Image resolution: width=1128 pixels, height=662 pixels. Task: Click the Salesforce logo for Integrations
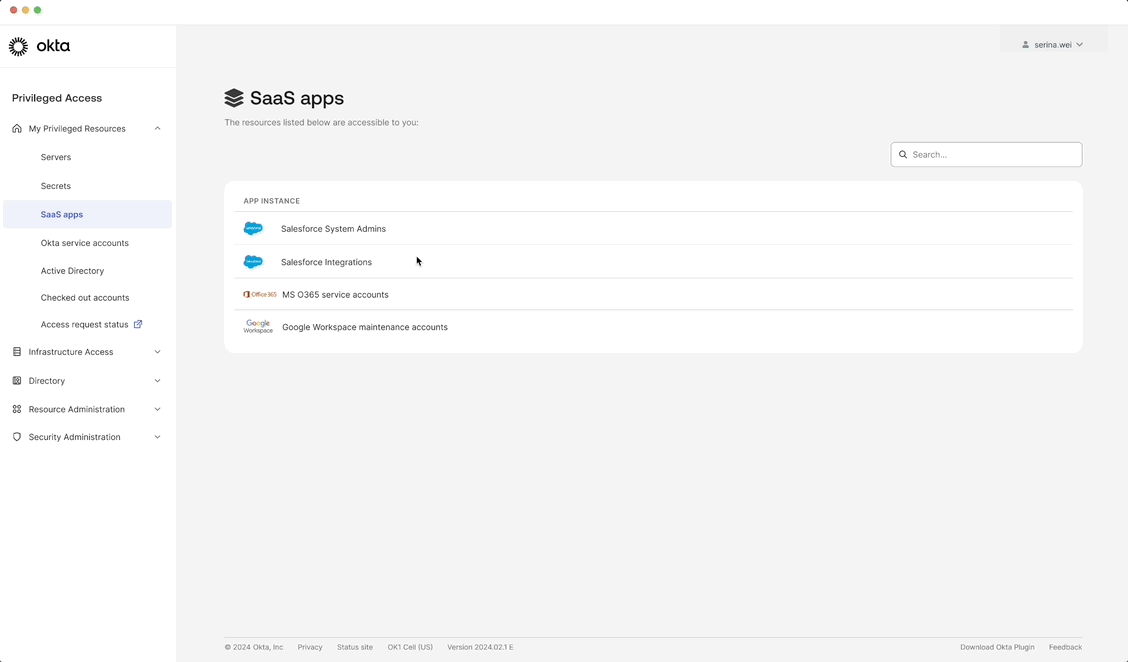click(x=253, y=262)
